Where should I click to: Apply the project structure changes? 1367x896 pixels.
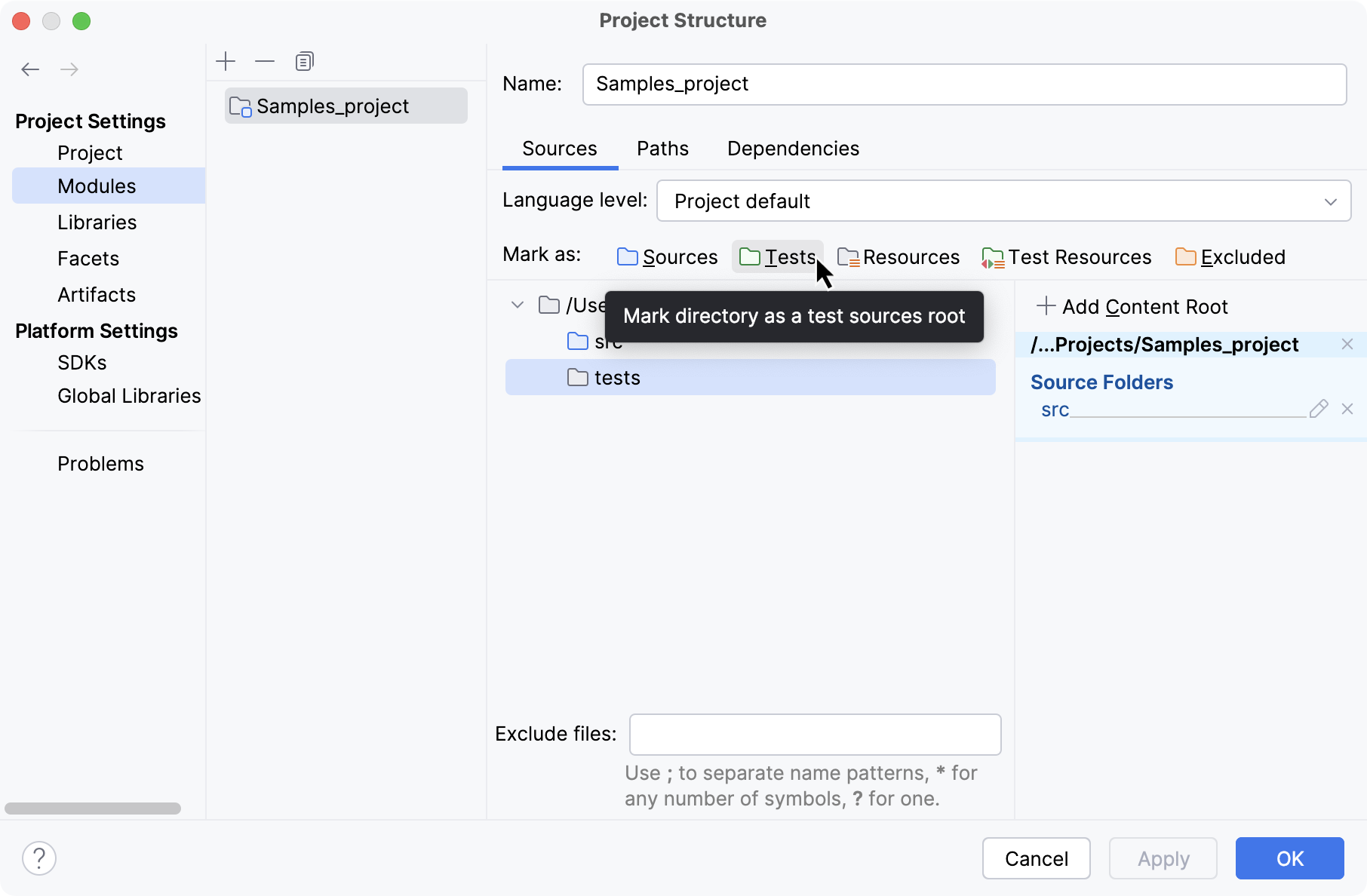1163,858
